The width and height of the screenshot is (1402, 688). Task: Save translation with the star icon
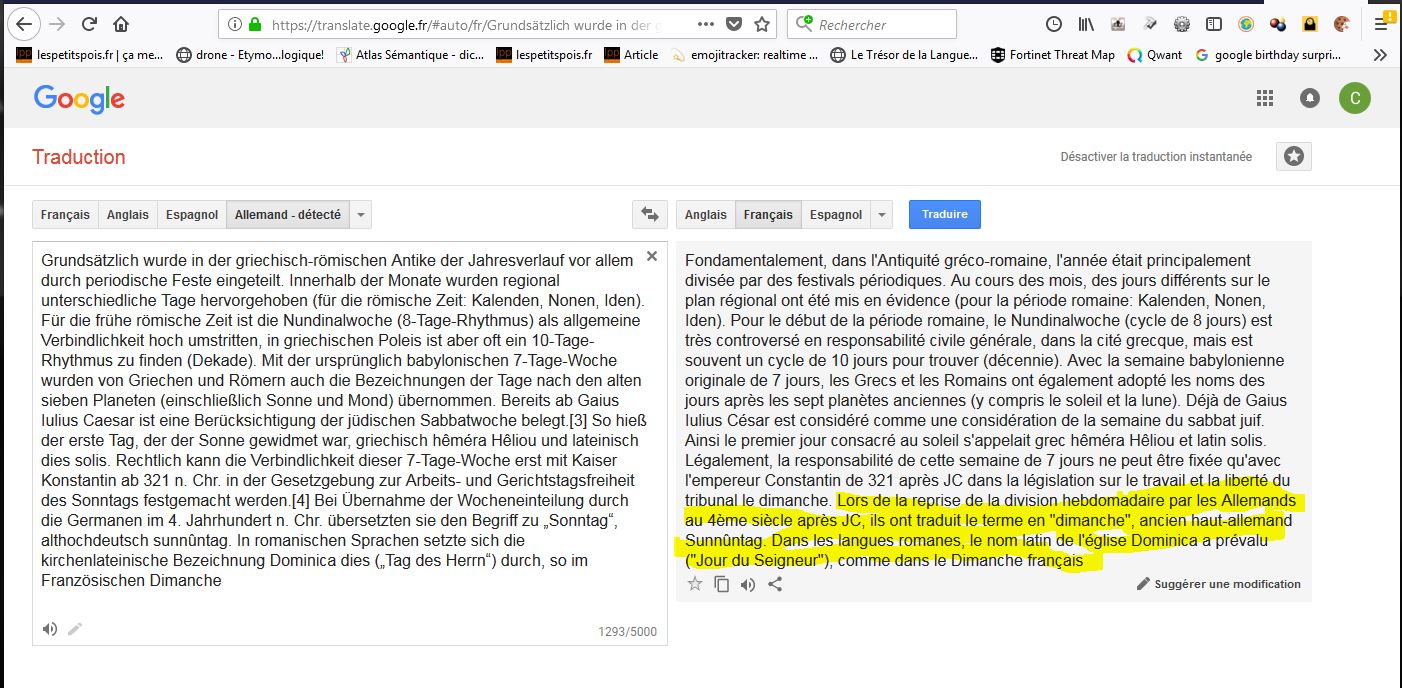pyautogui.click(x=695, y=584)
